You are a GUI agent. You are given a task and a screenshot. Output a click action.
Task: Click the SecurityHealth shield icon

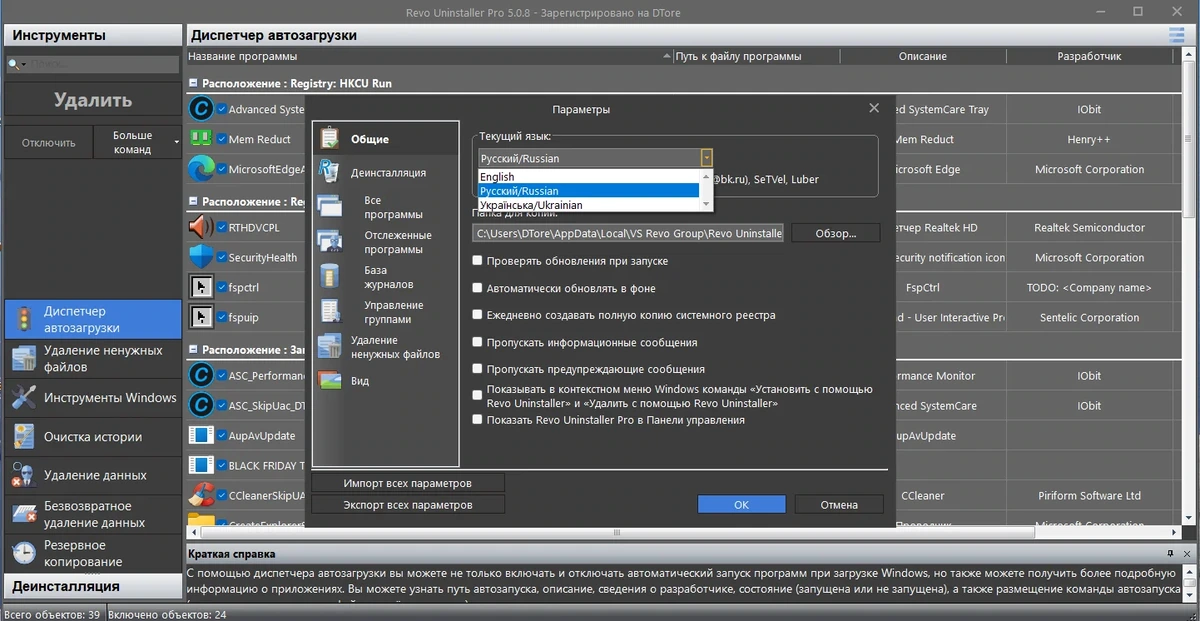coord(201,257)
